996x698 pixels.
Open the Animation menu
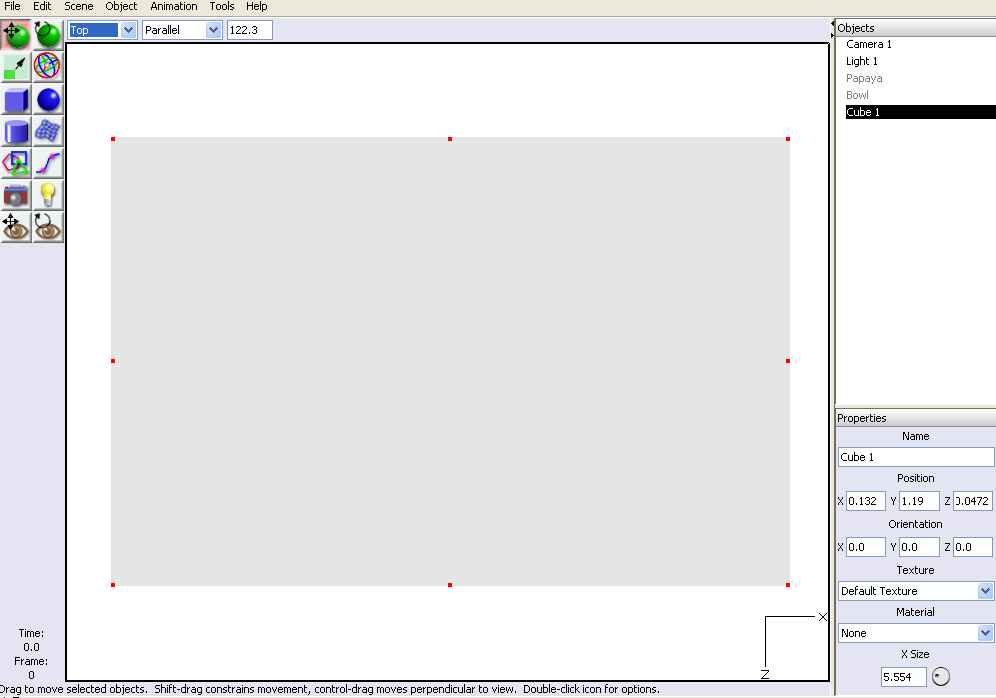pyautogui.click(x=174, y=6)
